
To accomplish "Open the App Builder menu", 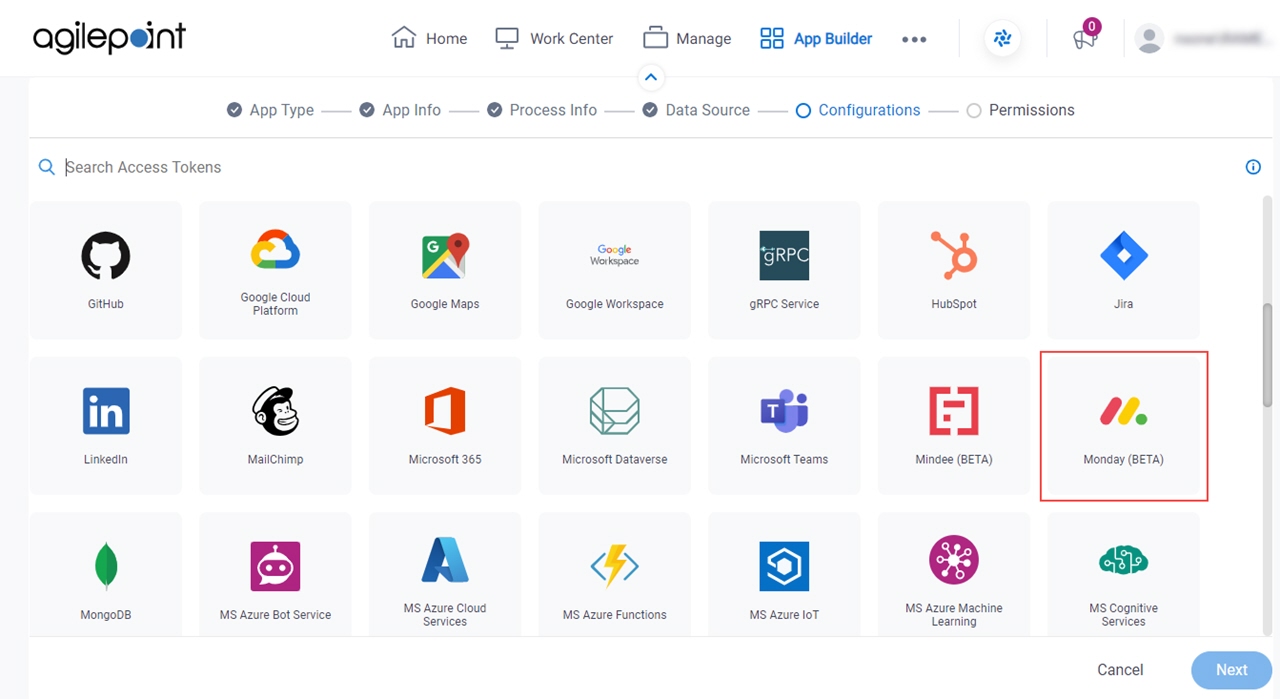I will (815, 38).
